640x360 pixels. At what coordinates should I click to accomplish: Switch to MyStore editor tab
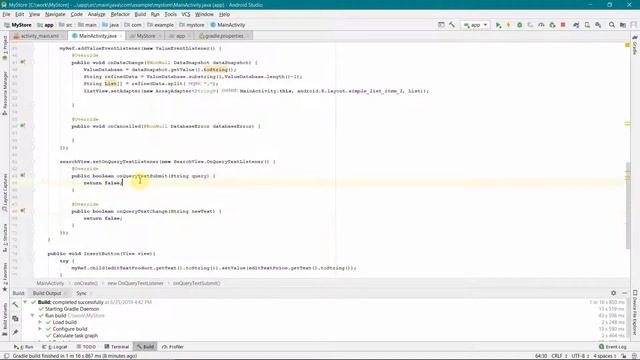click(x=145, y=36)
